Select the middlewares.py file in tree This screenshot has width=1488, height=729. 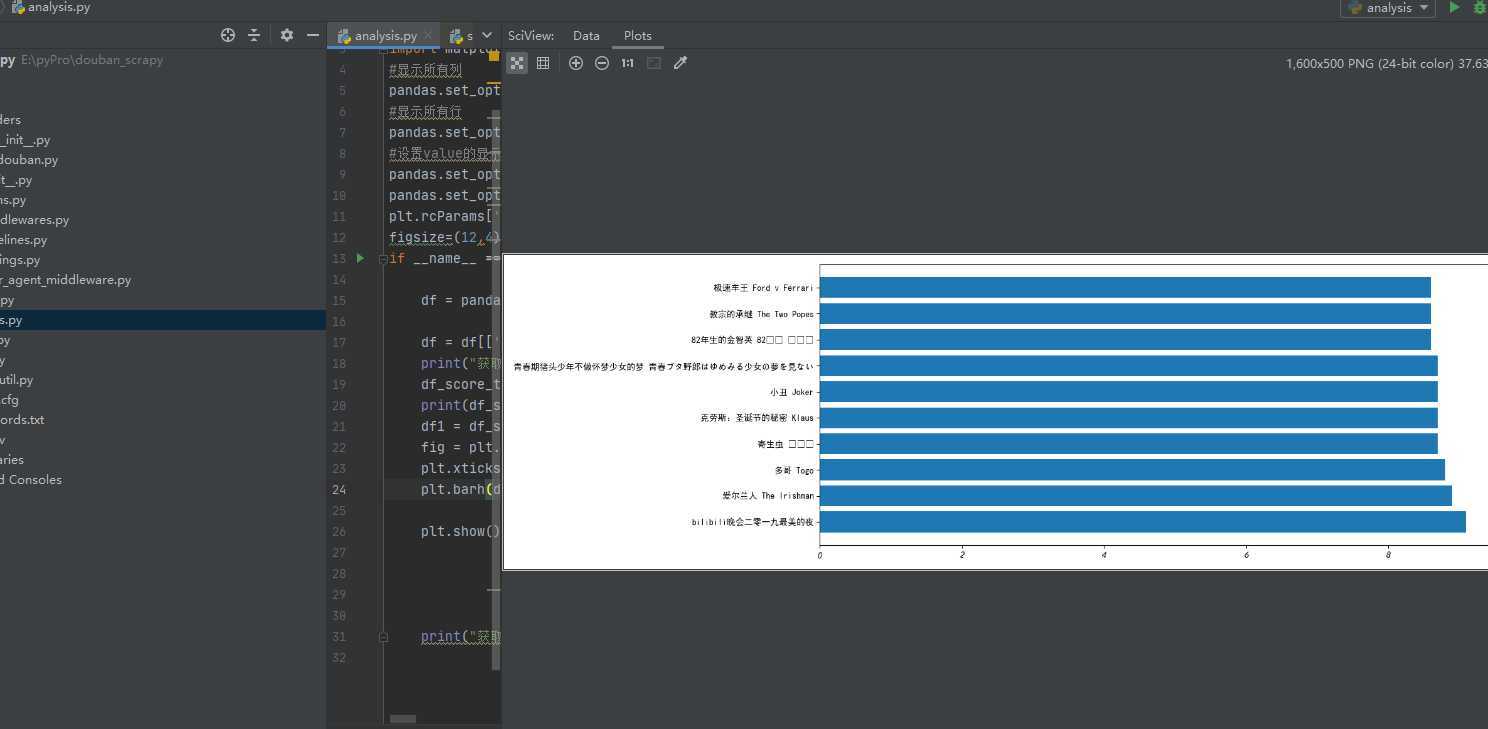(34, 220)
